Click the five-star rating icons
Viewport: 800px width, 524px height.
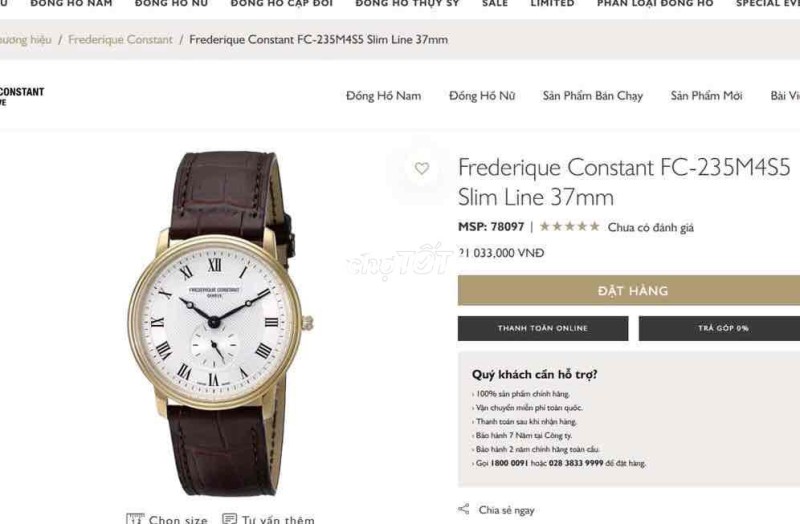tap(569, 227)
